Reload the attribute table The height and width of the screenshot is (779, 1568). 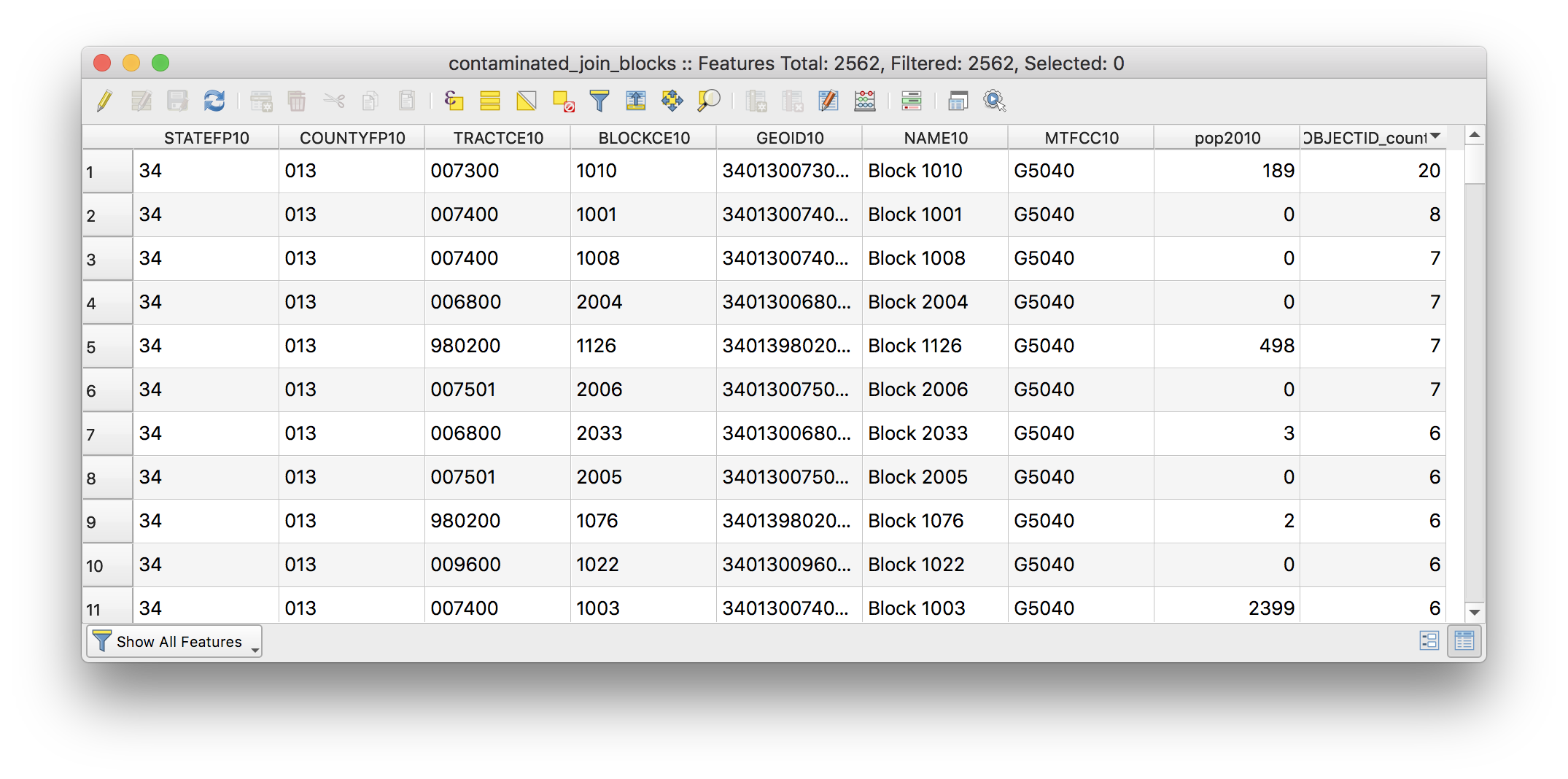pos(214,101)
